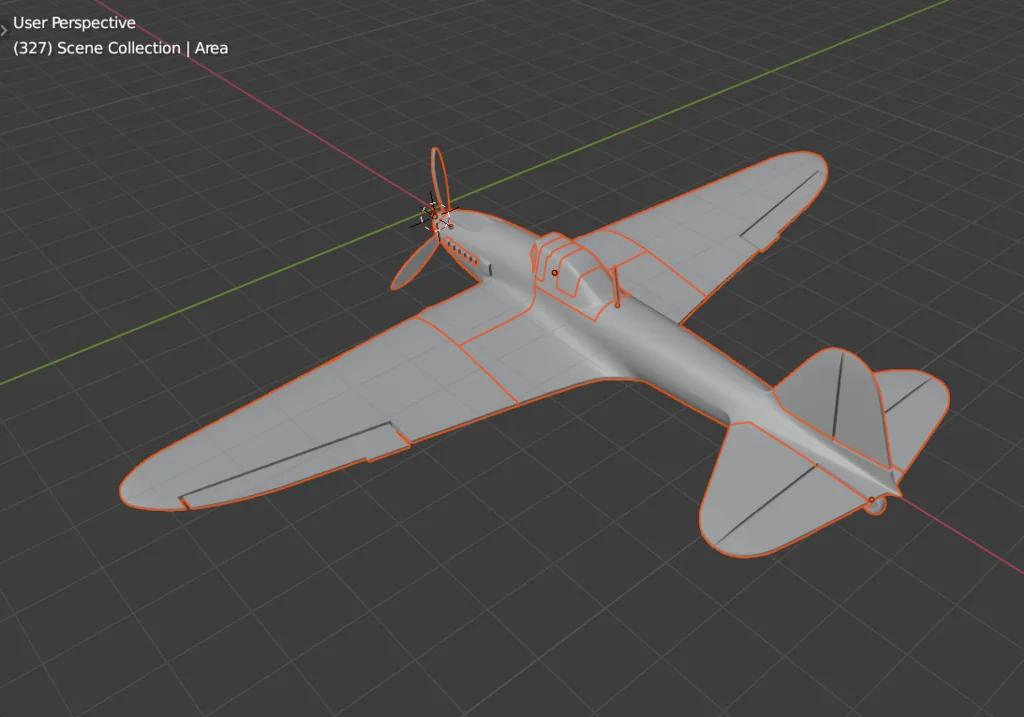Click the 3D cursor at the propeller hub
The image size is (1024, 717).
tap(435, 217)
